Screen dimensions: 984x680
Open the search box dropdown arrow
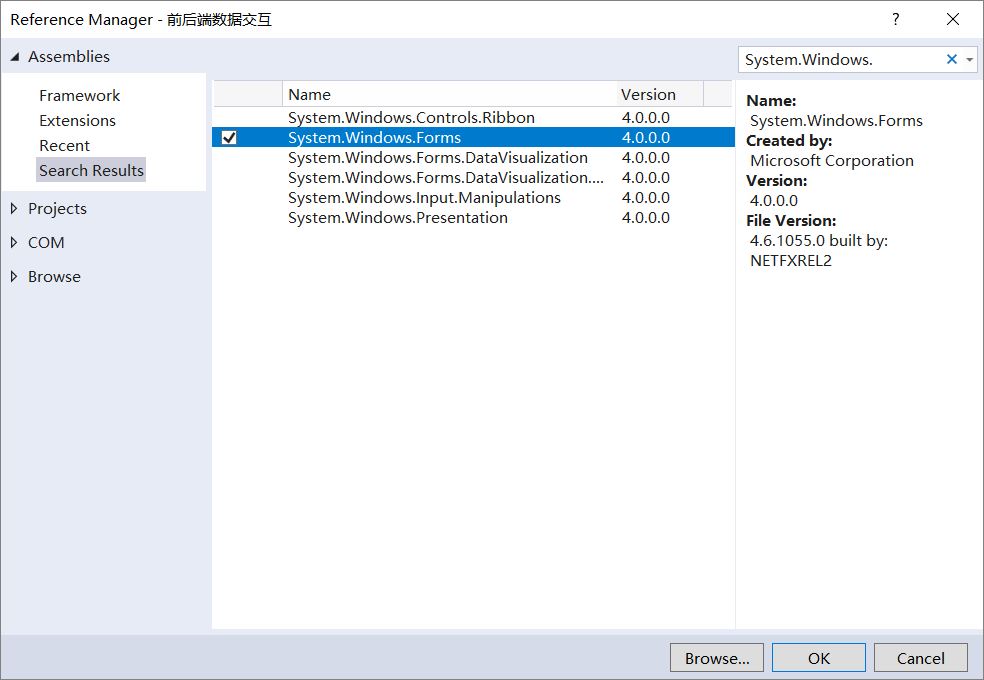pyautogui.click(x=970, y=60)
